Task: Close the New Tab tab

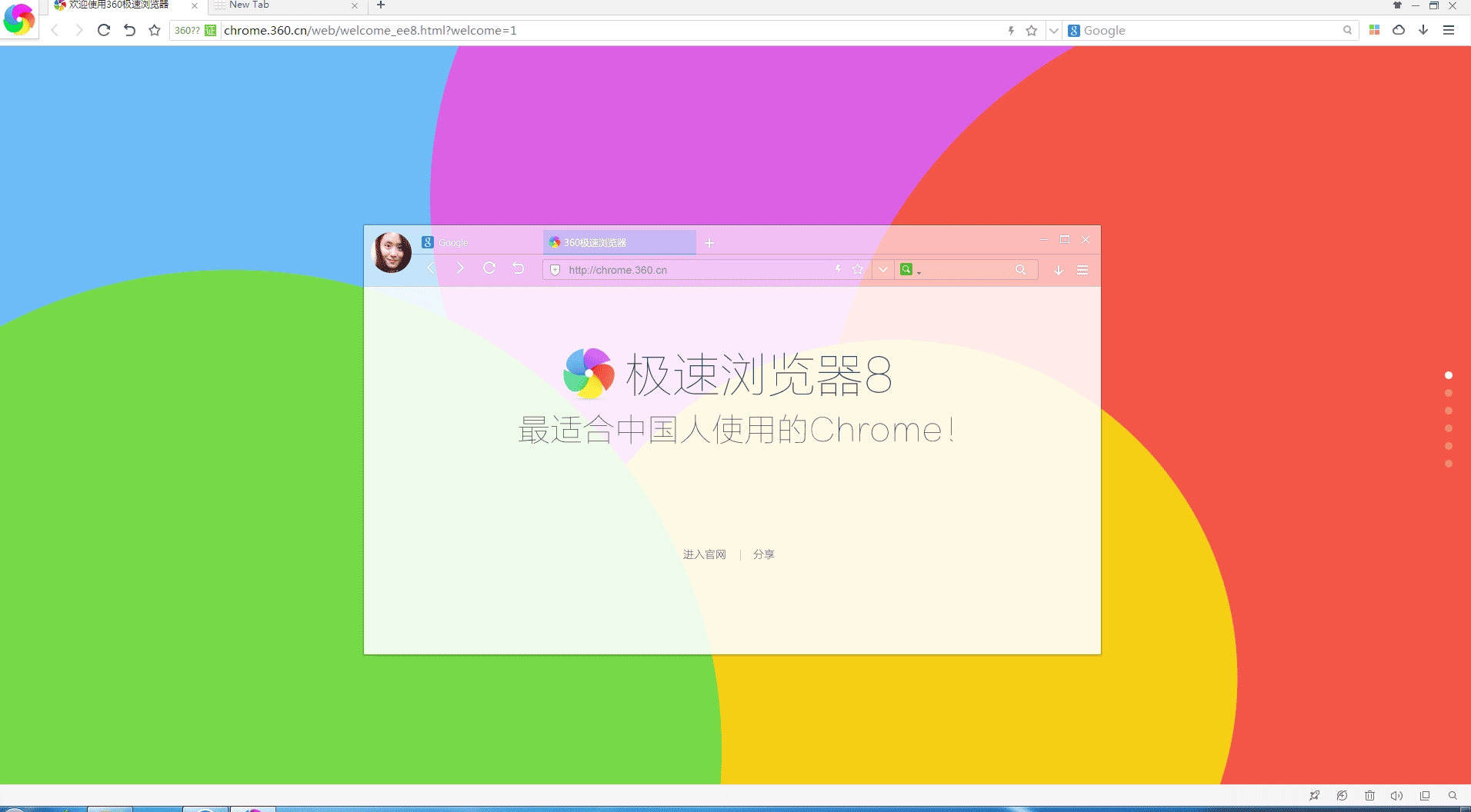Action: 355,5
